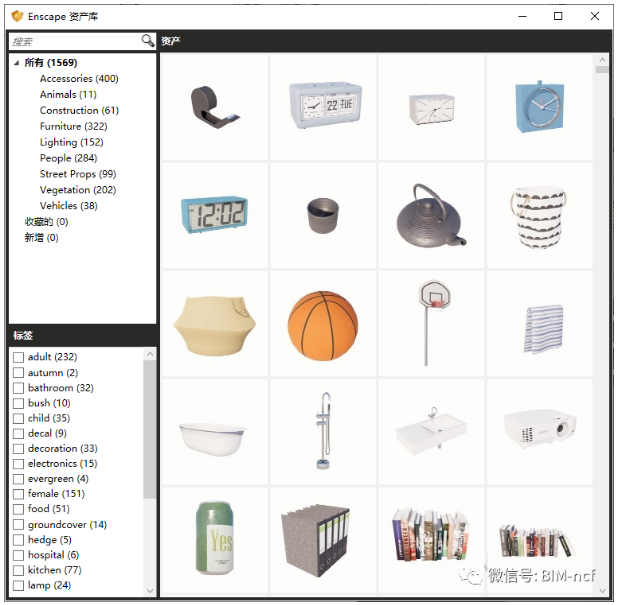Select the flip calendar clock asset
This screenshot has height=605, width=617.
coord(323,107)
